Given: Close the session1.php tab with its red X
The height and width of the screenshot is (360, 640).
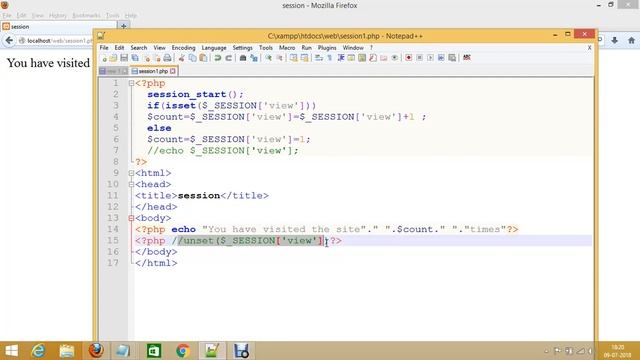Looking at the screenshot, I should click(x=173, y=71).
